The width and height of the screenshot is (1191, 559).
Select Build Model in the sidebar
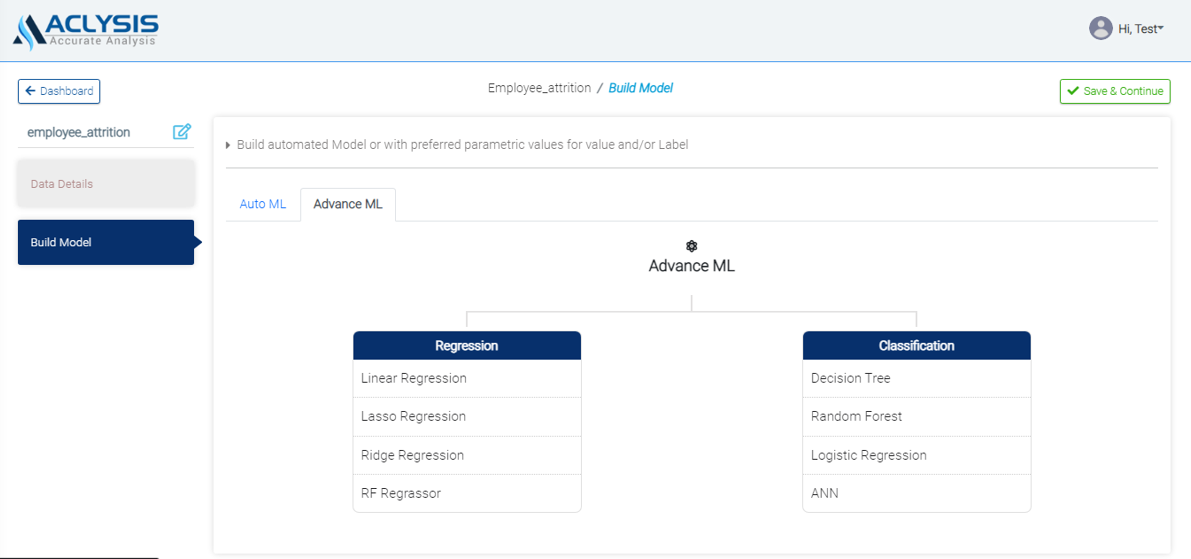click(106, 242)
